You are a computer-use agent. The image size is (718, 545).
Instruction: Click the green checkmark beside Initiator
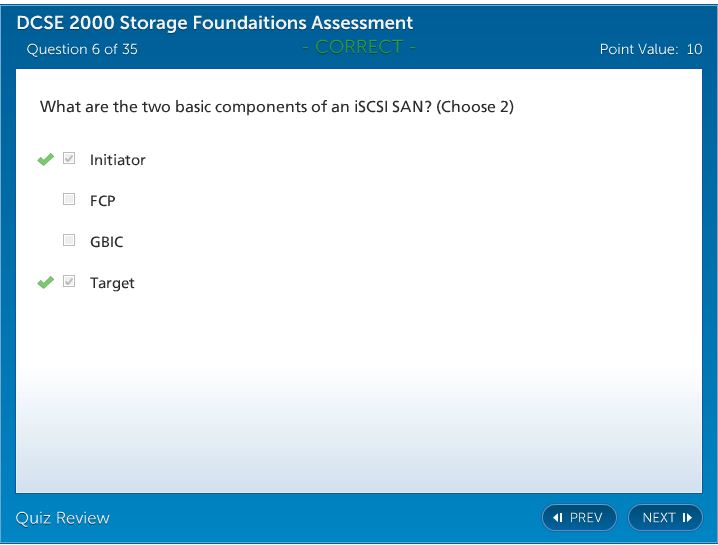tap(44, 160)
